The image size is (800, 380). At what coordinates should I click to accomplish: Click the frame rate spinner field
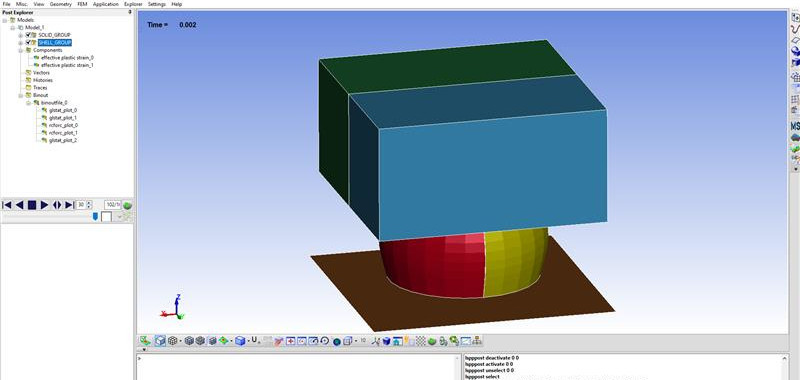[81, 205]
